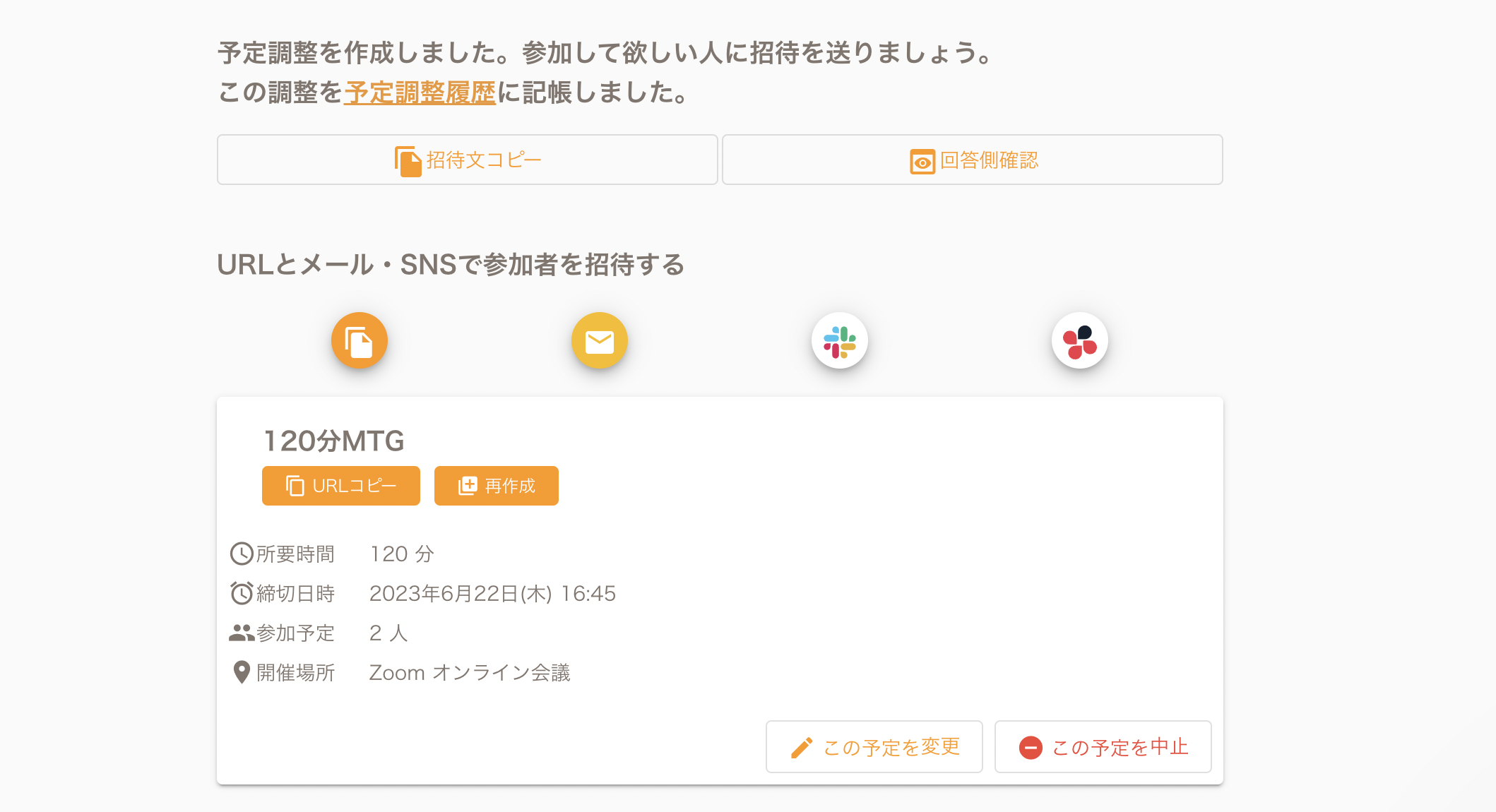Cancel with この予定を中止 button
Screen dimensions: 1496x812
coord(1103,747)
